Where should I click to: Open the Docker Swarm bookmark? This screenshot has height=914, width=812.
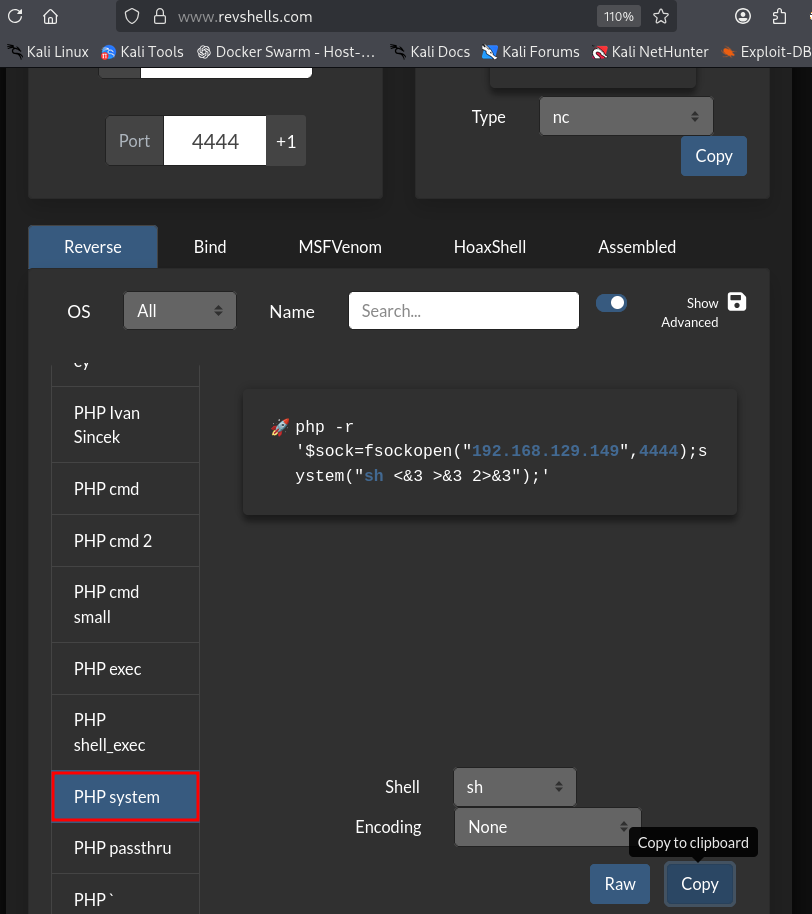pos(286,52)
